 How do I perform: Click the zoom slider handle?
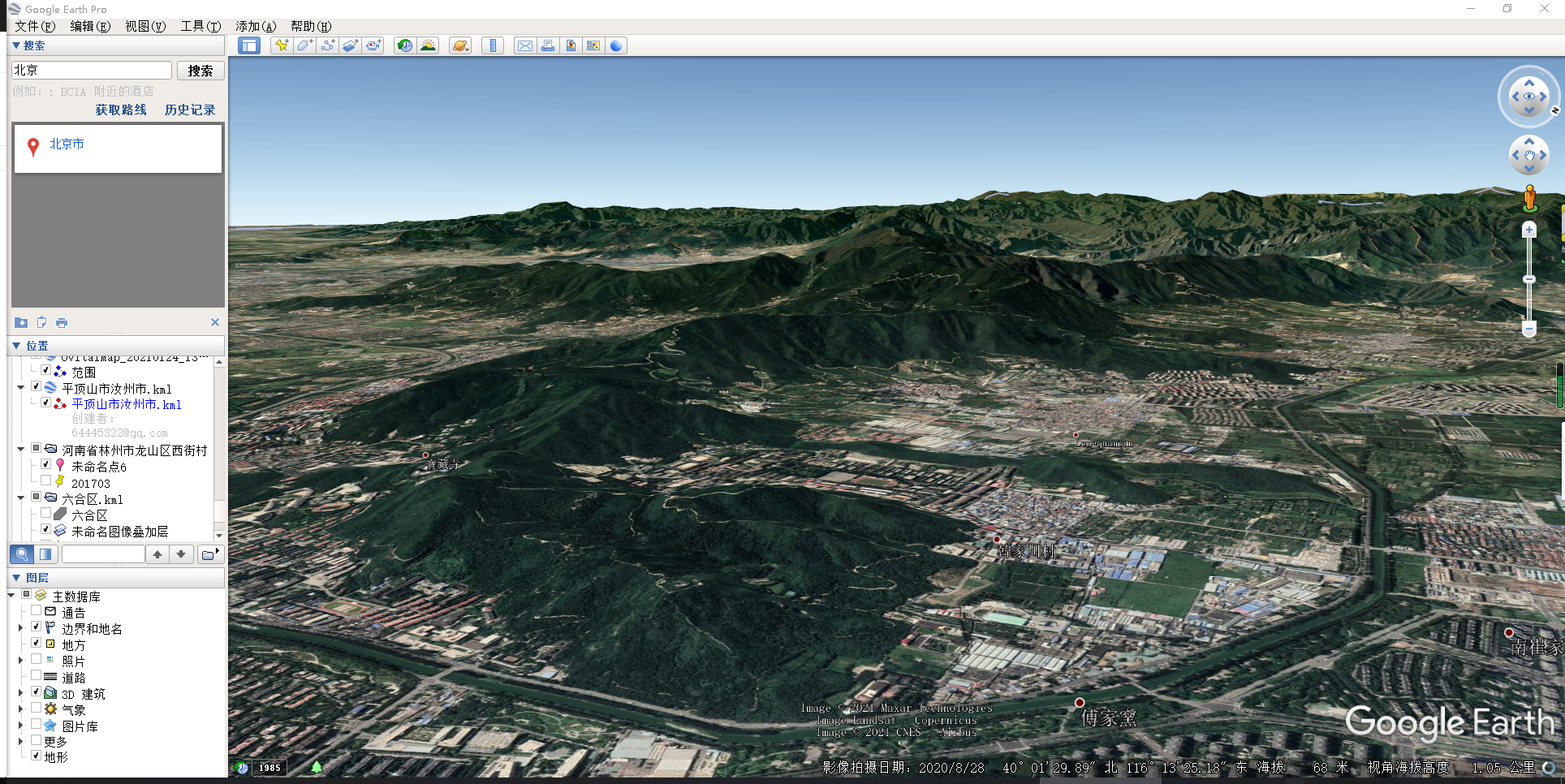tap(1529, 279)
